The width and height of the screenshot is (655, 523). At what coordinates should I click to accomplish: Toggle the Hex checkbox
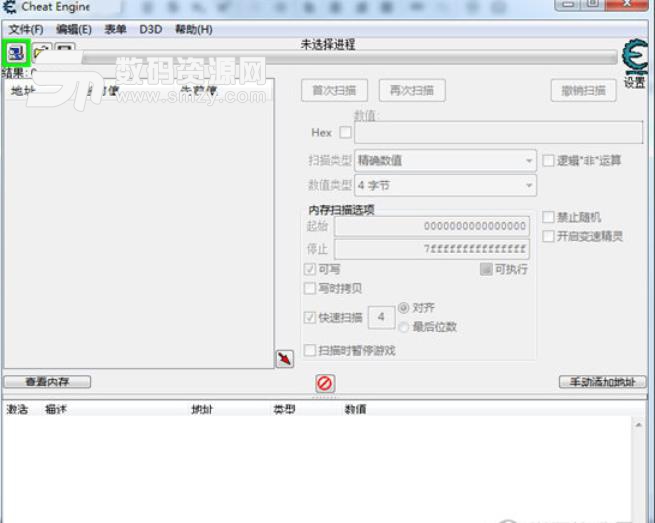(x=345, y=132)
